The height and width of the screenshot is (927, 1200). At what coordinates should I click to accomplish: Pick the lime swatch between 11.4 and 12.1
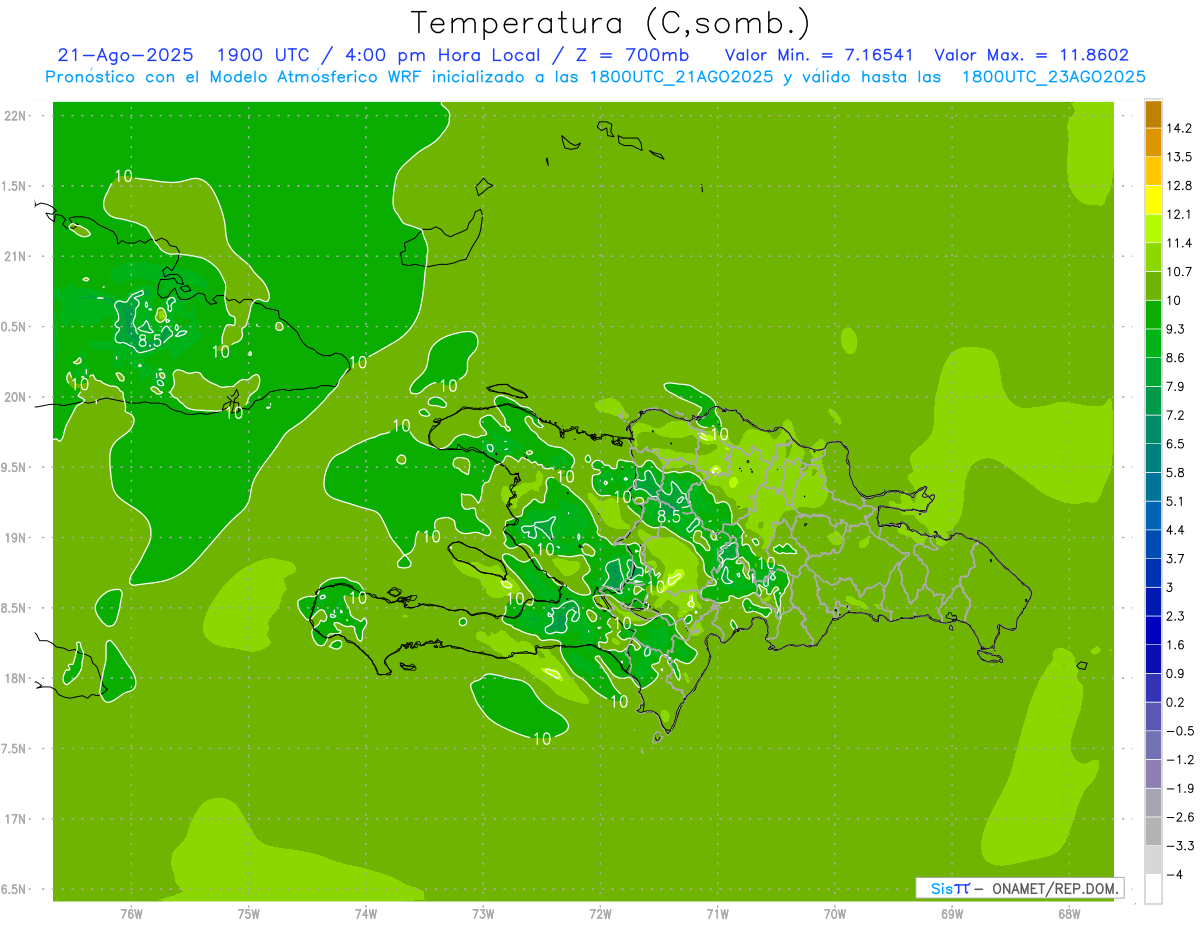tap(1153, 228)
